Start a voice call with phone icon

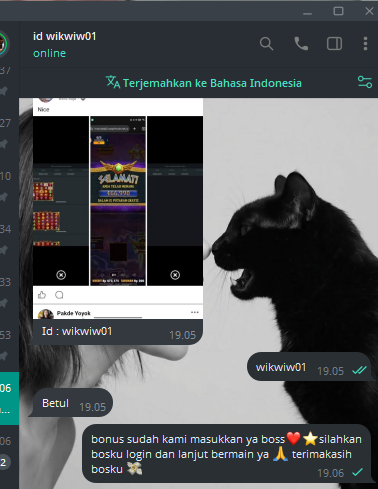click(x=301, y=44)
